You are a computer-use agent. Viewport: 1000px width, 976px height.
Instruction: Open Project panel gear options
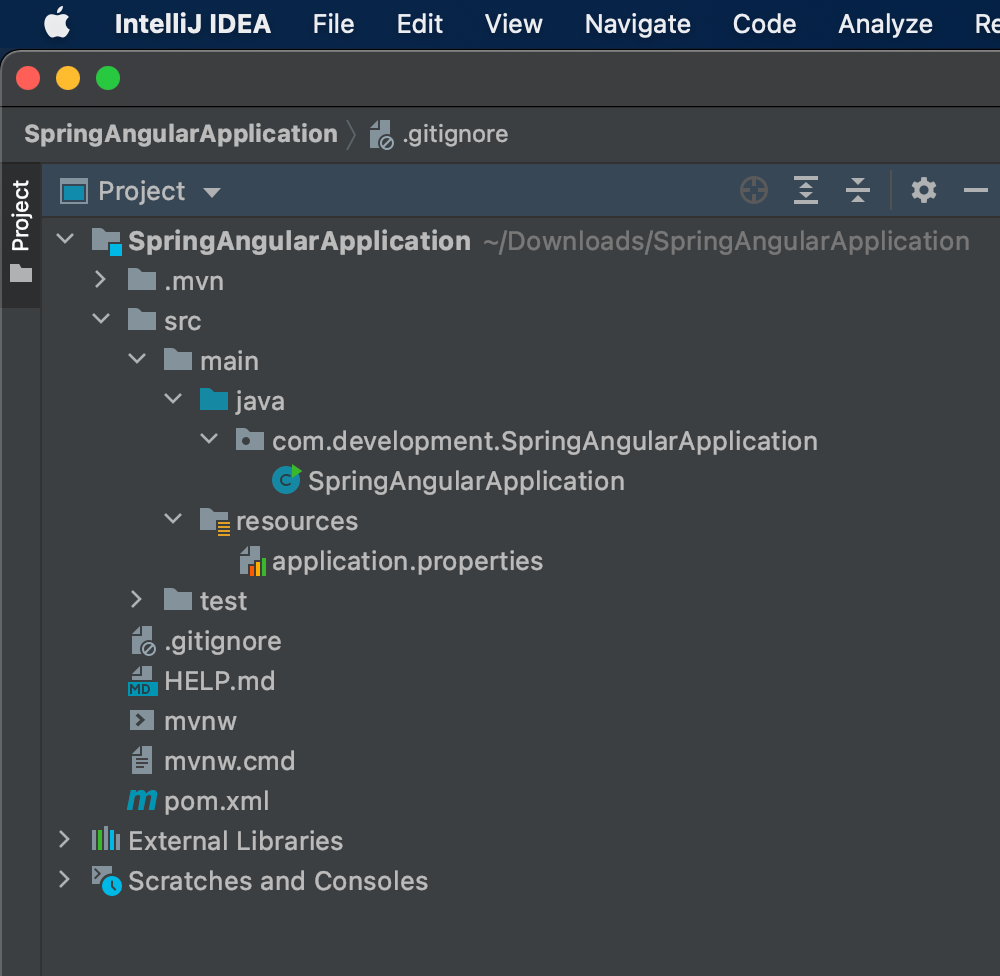[923, 190]
